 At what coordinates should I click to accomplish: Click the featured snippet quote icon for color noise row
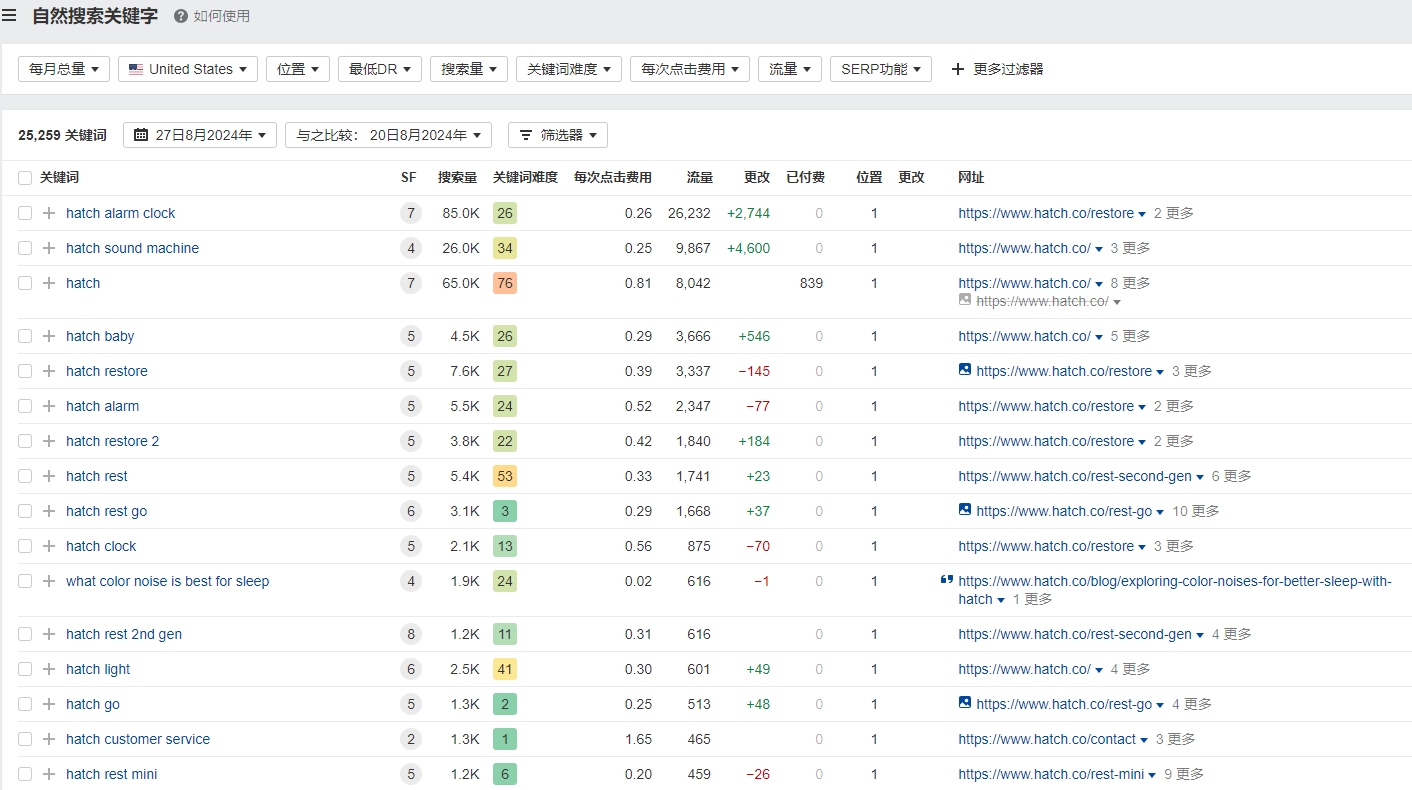(x=946, y=580)
